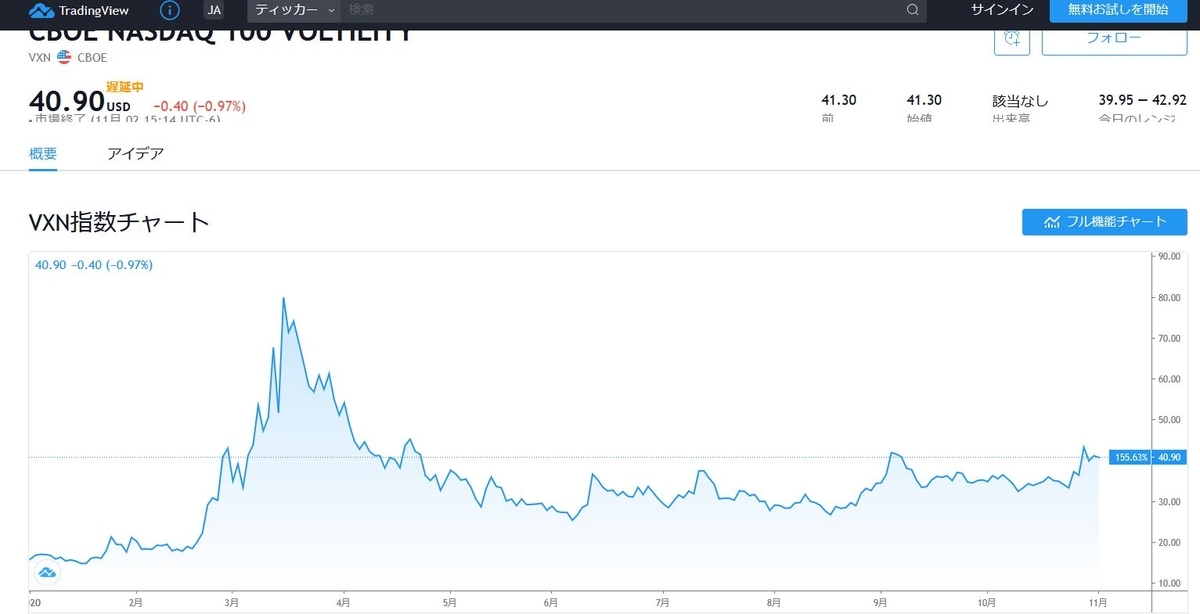Viewport: 1200px width, 614px height.
Task: Click the VXN指数チャート heading
Action: [x=119, y=222]
